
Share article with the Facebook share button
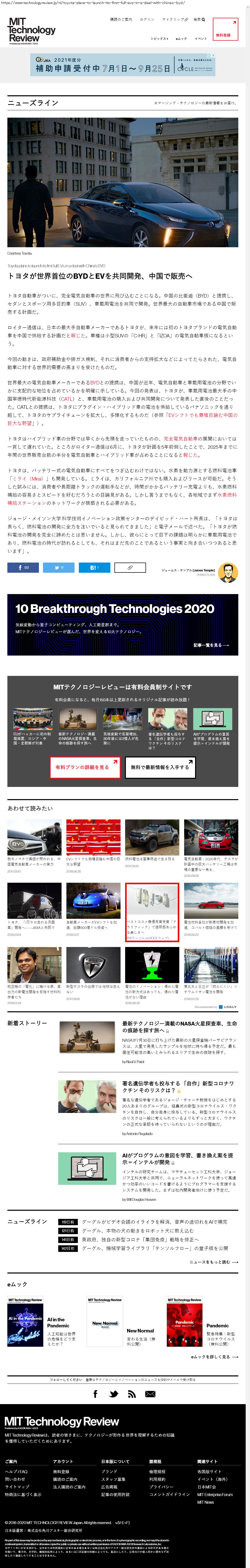23,567
